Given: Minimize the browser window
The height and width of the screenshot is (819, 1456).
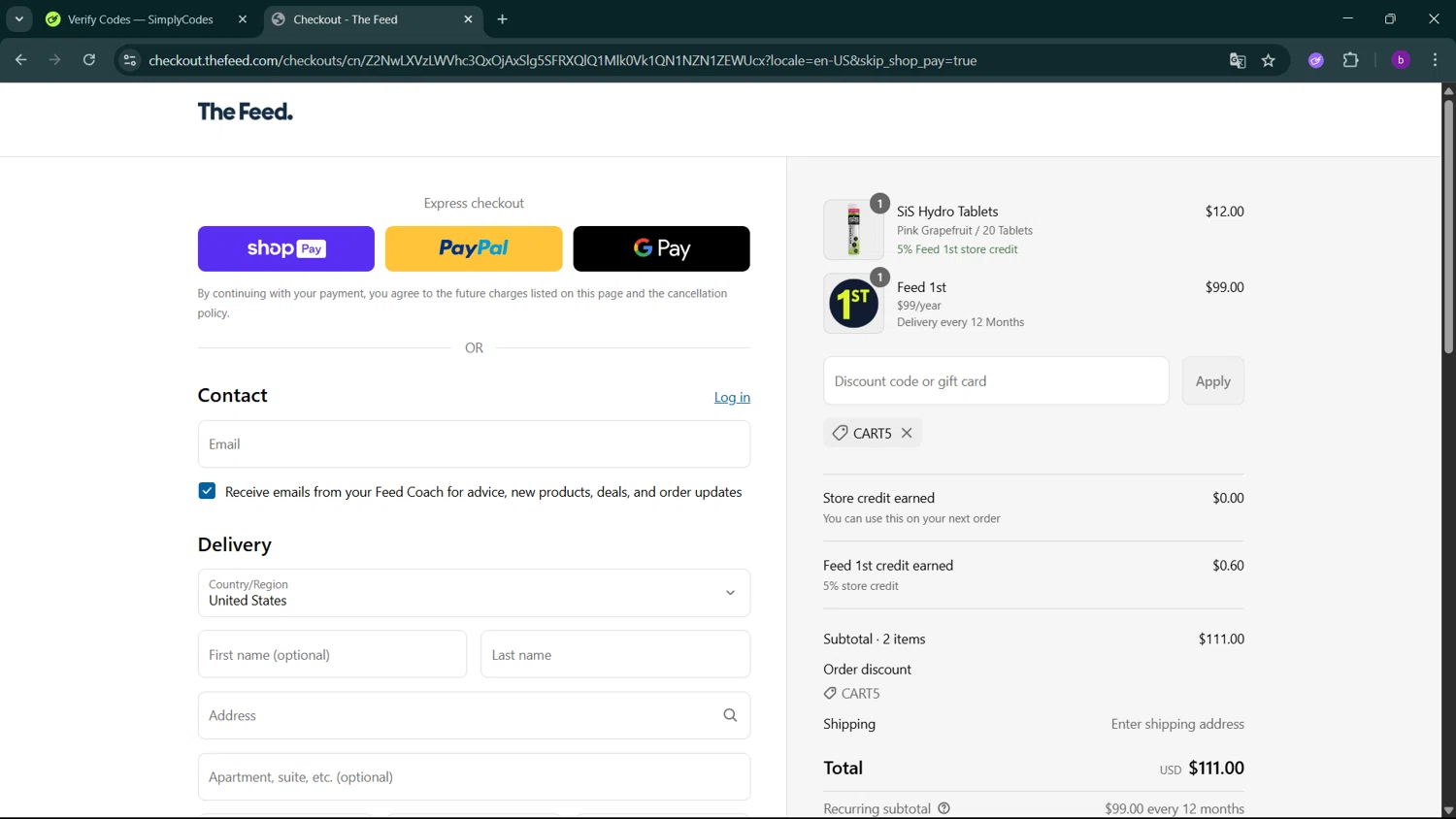Looking at the screenshot, I should (x=1347, y=19).
